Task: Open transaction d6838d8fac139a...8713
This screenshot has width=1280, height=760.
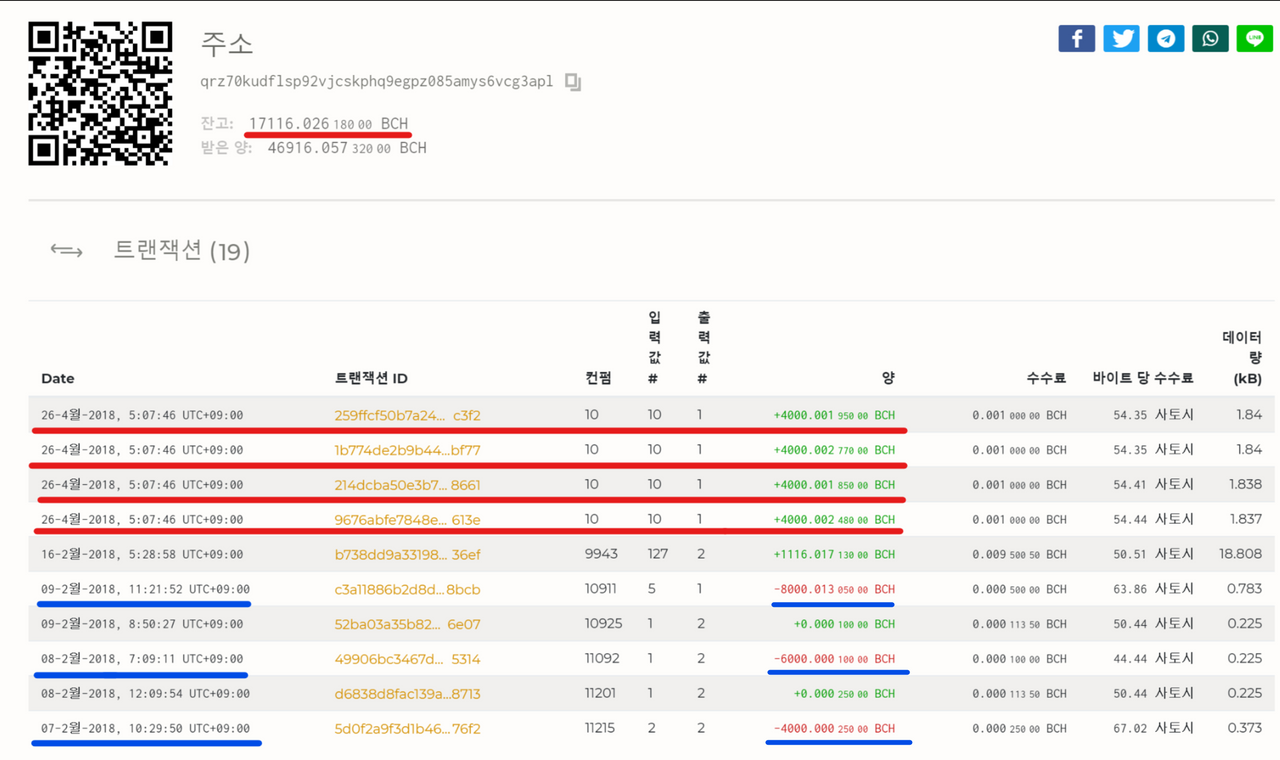Action: tap(407, 693)
